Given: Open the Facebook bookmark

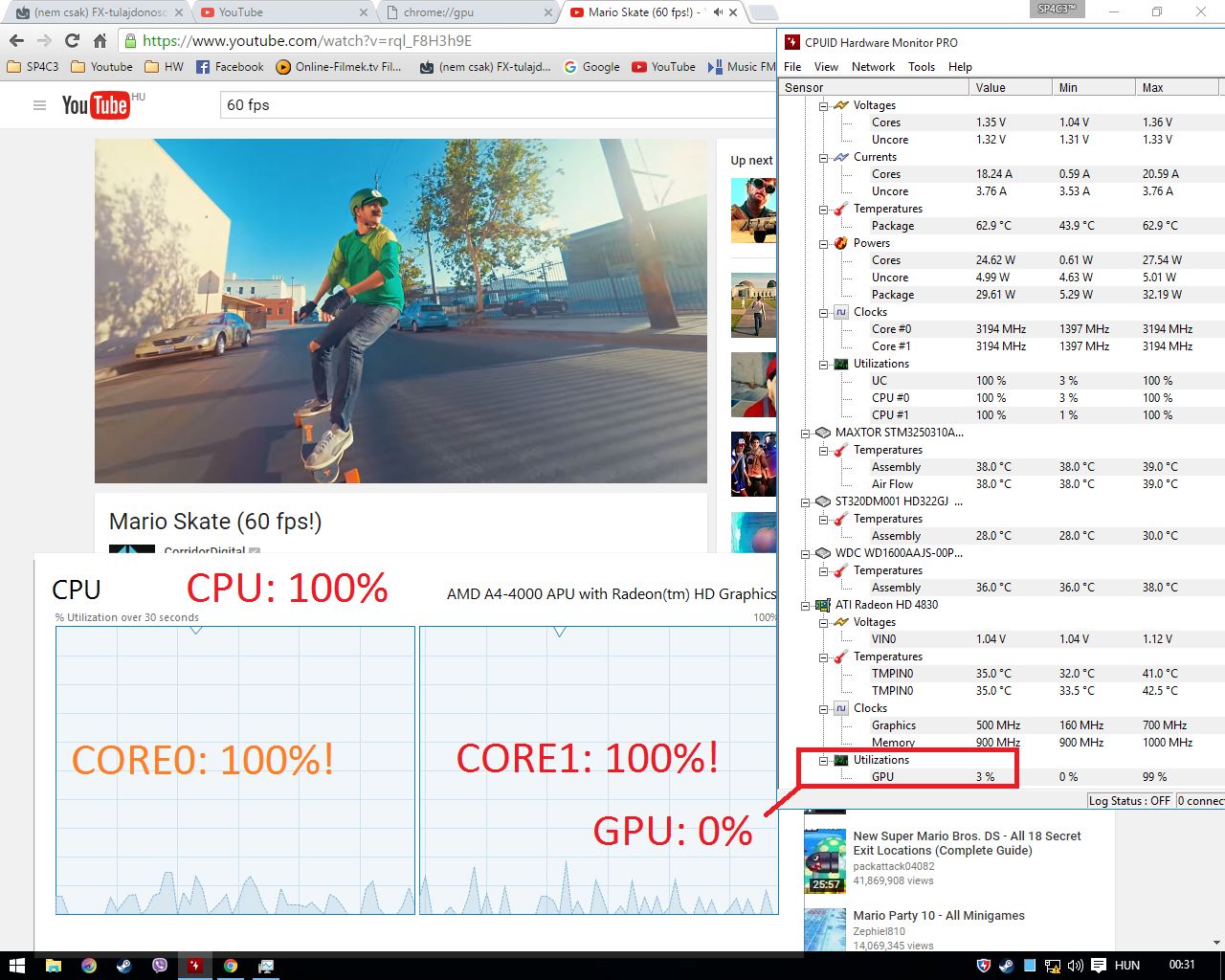Looking at the screenshot, I should (230, 67).
